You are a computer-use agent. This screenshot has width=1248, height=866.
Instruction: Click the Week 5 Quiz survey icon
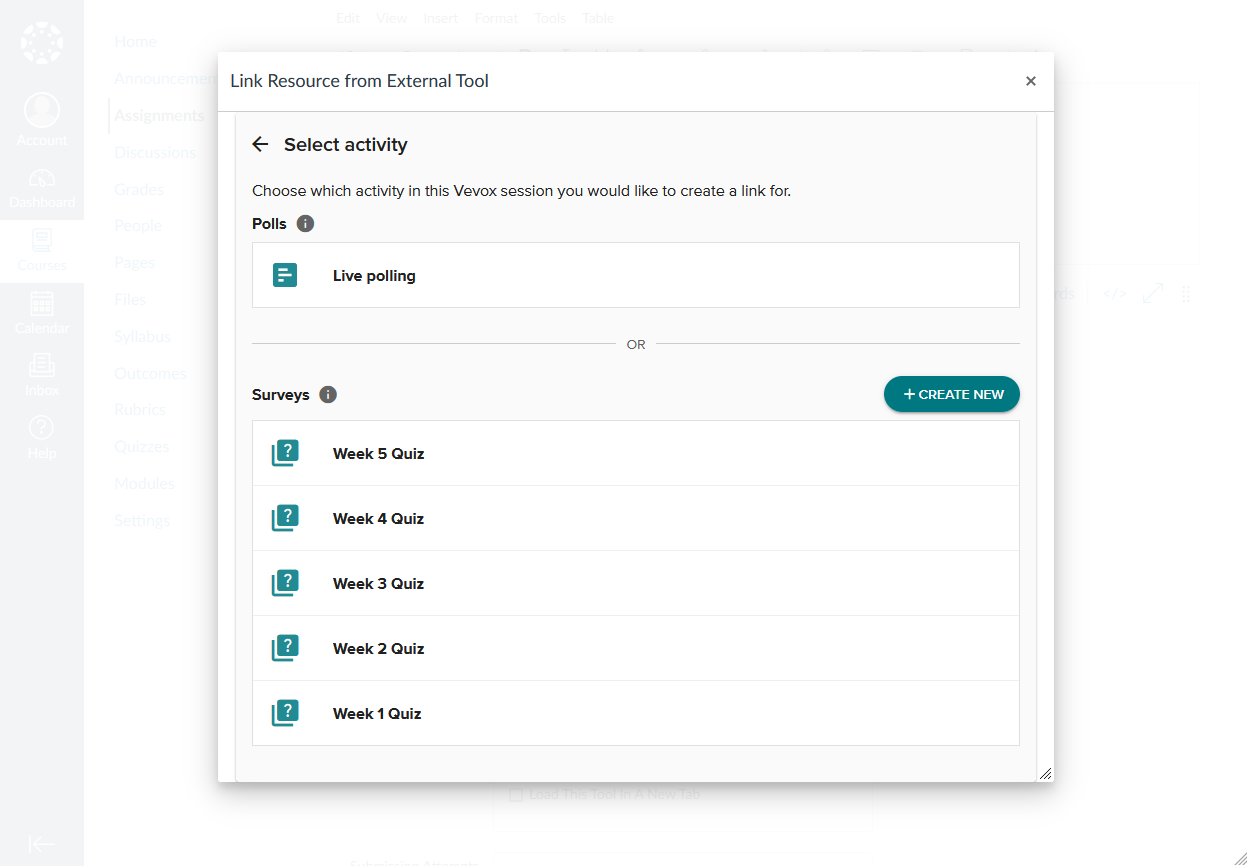coord(285,452)
